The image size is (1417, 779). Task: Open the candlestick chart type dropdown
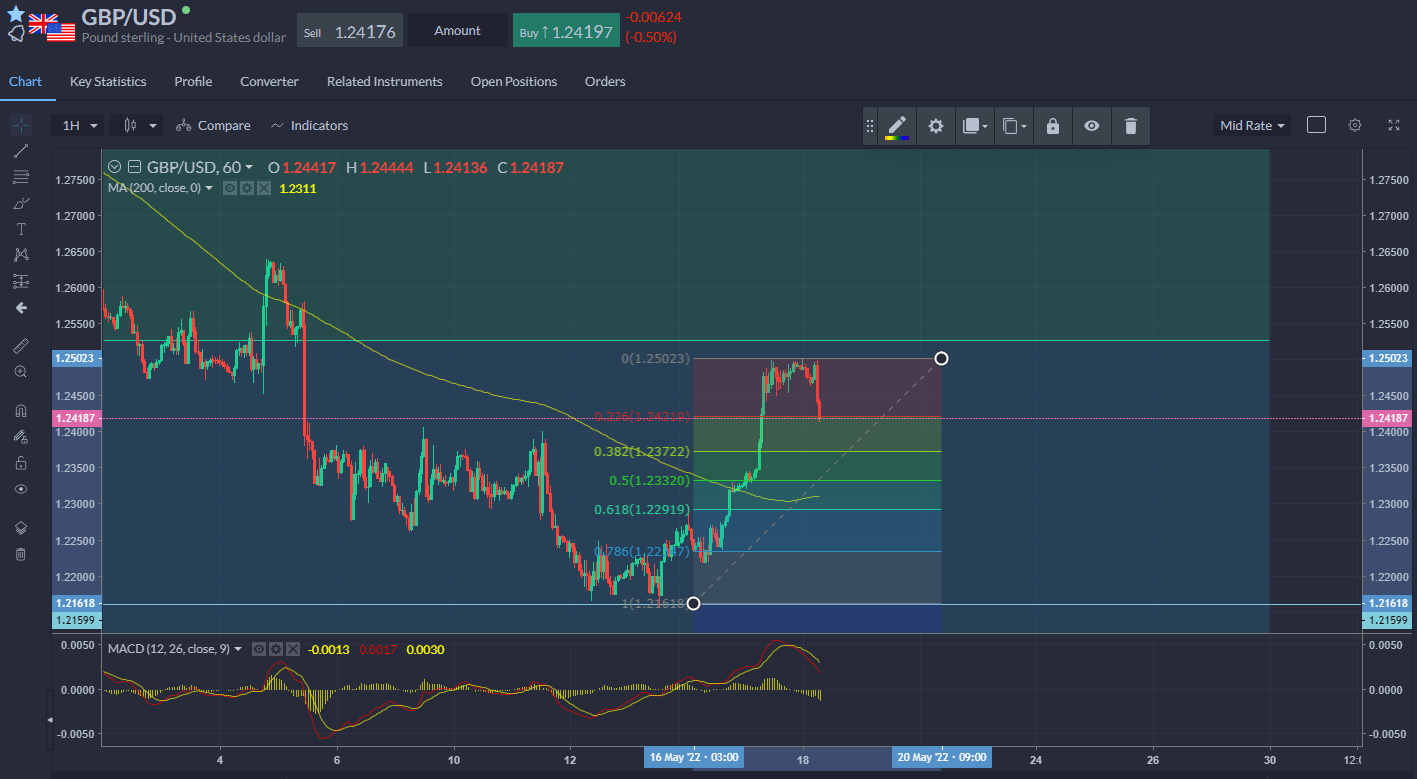pos(139,125)
